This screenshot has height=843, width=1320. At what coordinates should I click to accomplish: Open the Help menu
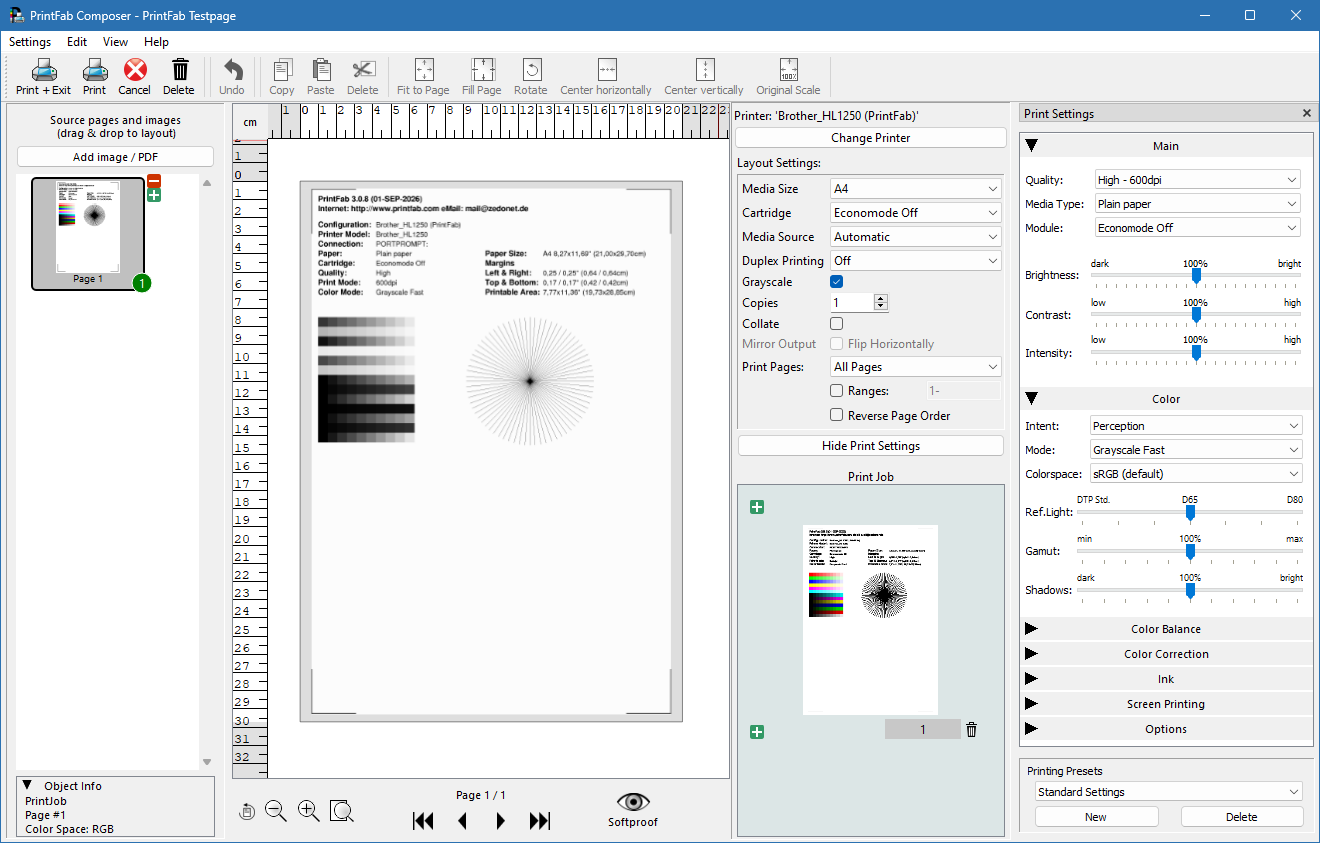156,42
